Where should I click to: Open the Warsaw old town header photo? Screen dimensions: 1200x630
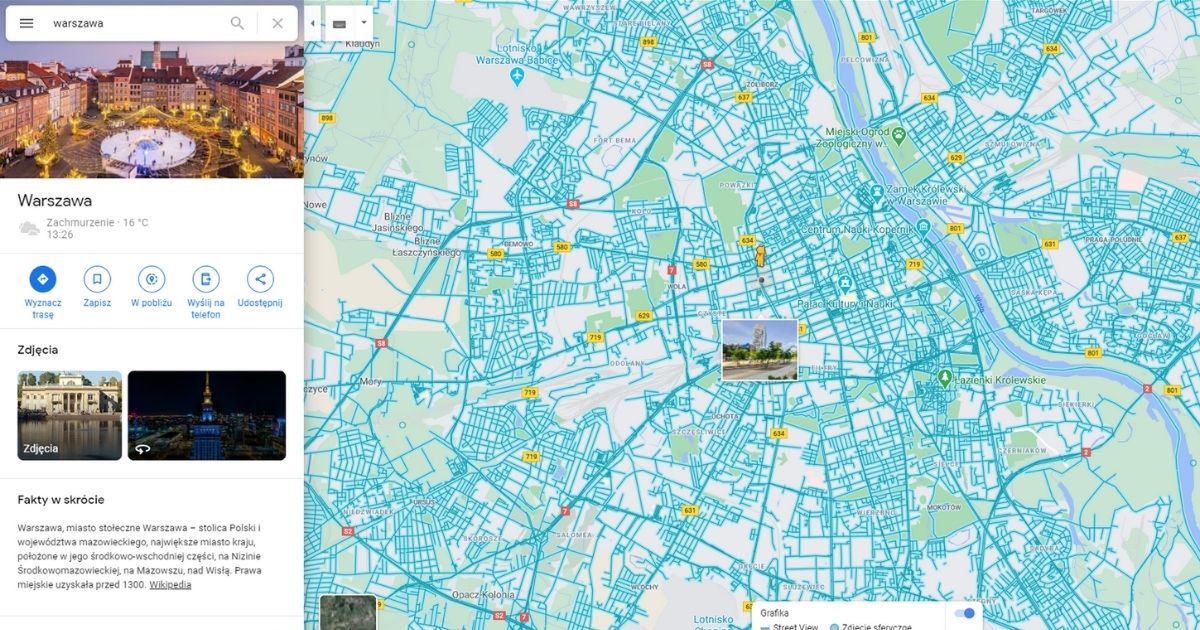point(152,110)
